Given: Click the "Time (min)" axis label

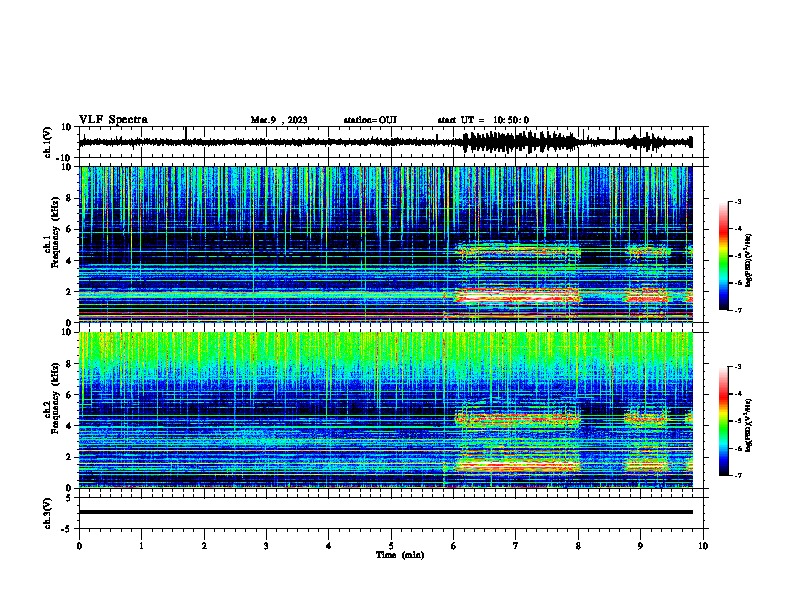Looking at the screenshot, I should pos(400,555).
